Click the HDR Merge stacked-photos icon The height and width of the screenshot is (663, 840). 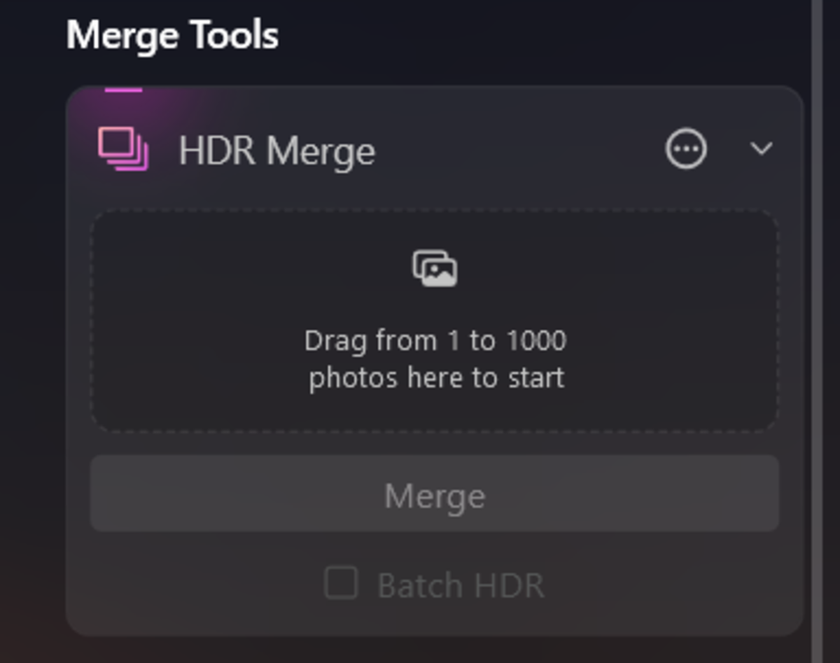point(123,150)
